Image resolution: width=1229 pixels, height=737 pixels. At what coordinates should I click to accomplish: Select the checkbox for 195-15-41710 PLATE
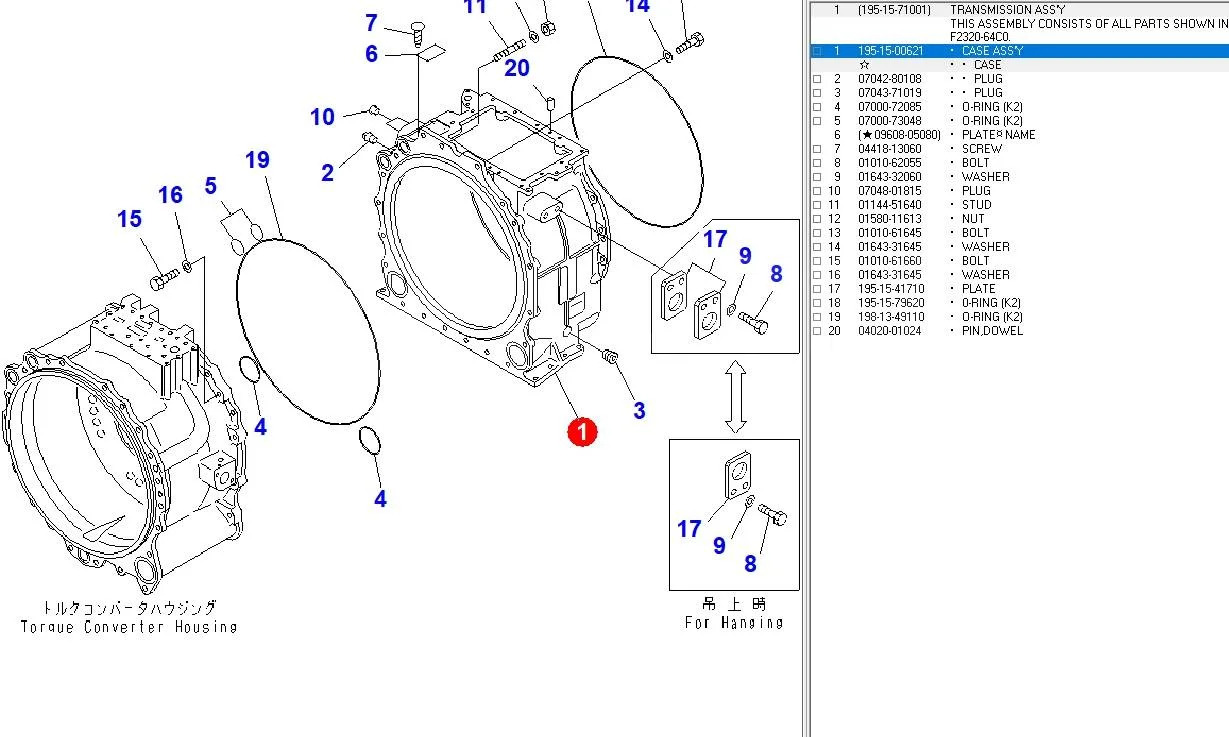pyautogui.click(x=817, y=289)
